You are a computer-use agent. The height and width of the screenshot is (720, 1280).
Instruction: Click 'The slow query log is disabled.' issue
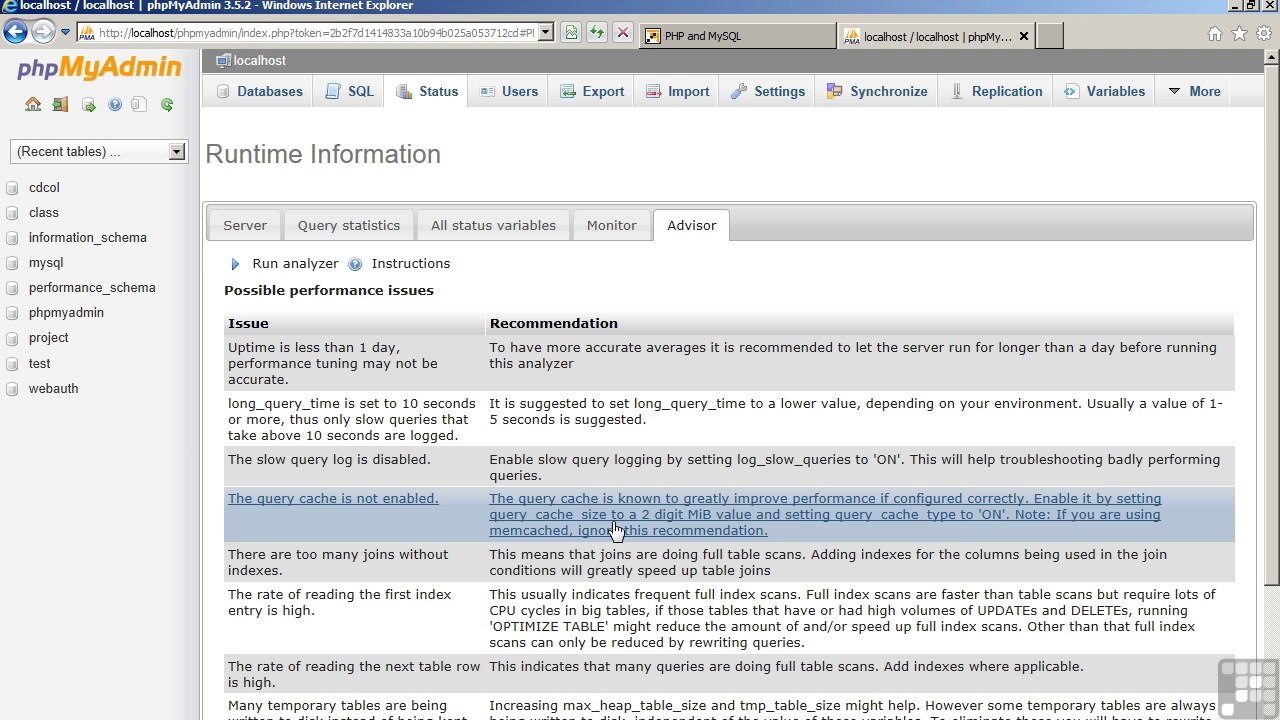pos(329,459)
